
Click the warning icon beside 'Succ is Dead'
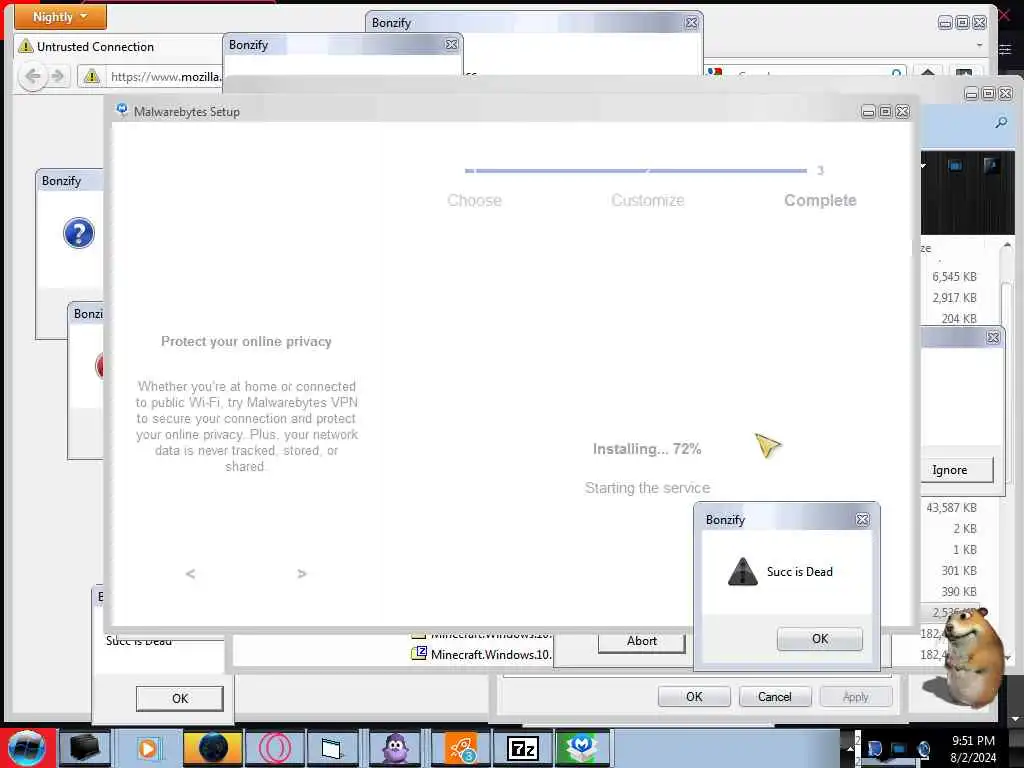tap(743, 571)
